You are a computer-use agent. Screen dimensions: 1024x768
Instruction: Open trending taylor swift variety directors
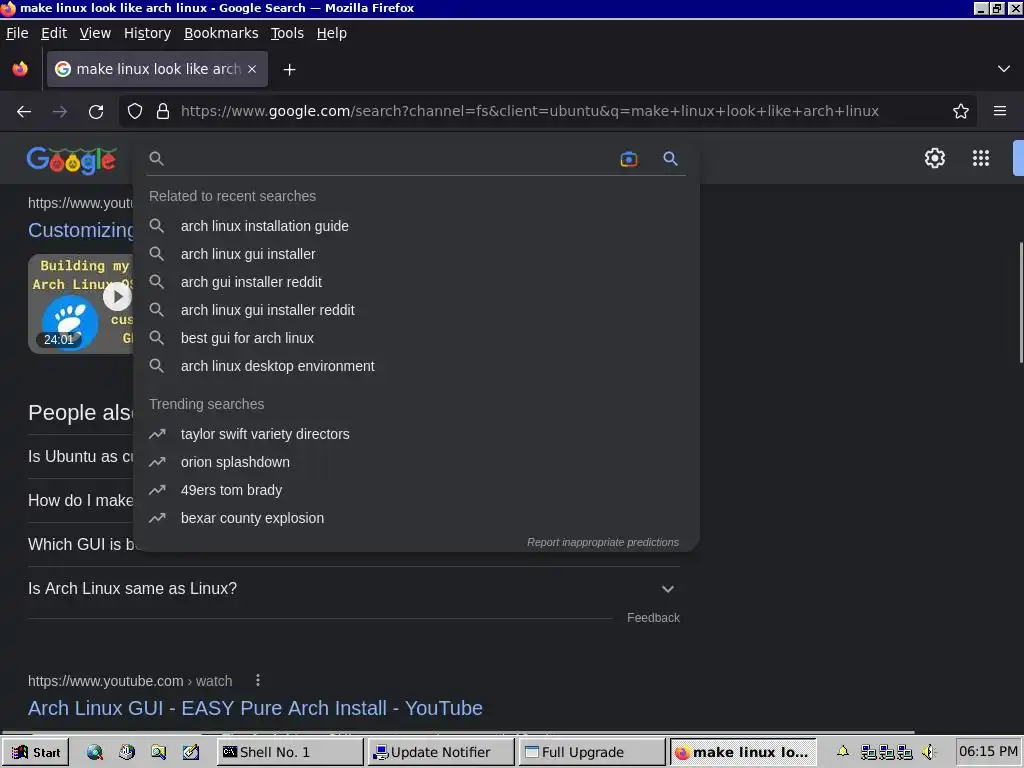[416, 434]
